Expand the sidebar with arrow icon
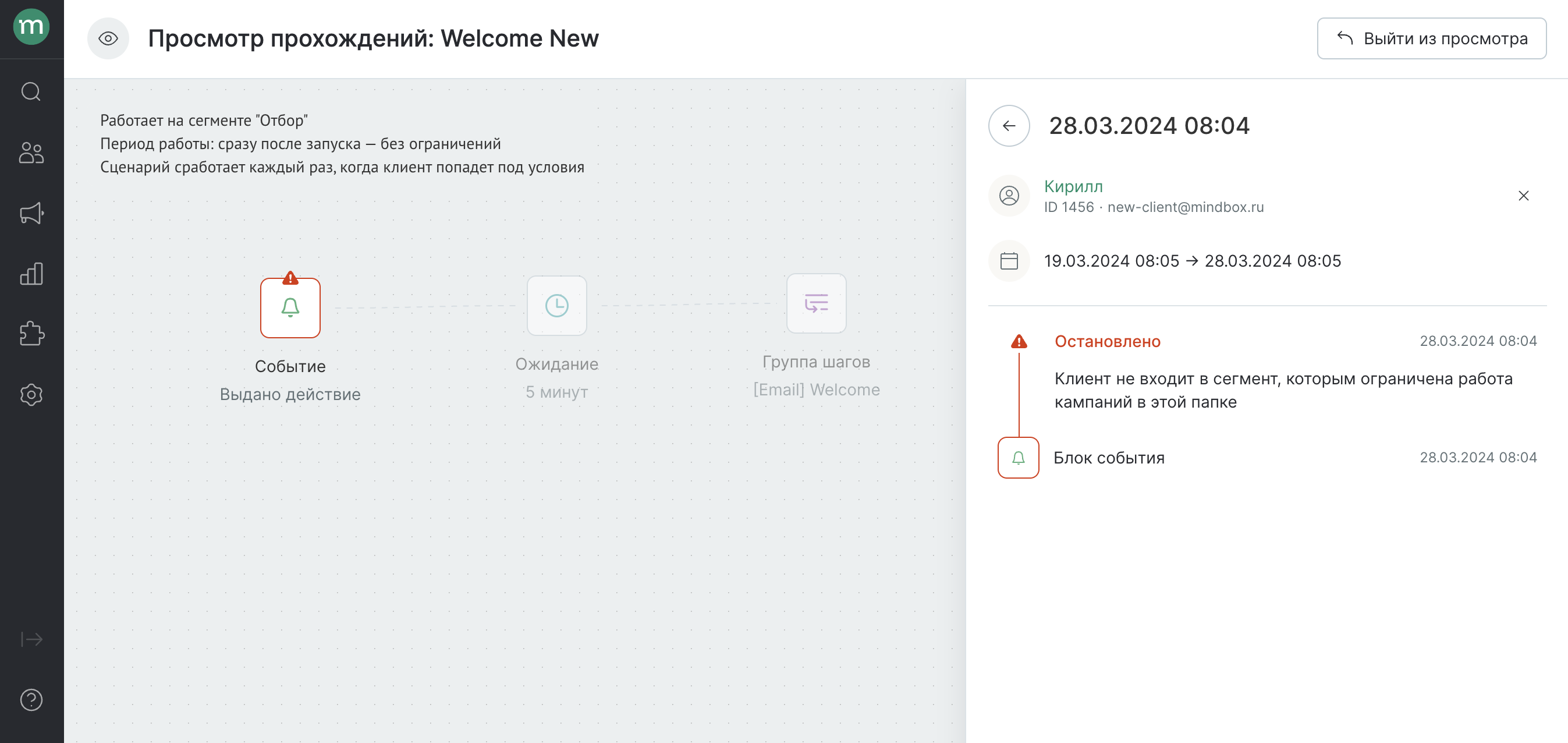The image size is (1568, 743). [x=31, y=639]
